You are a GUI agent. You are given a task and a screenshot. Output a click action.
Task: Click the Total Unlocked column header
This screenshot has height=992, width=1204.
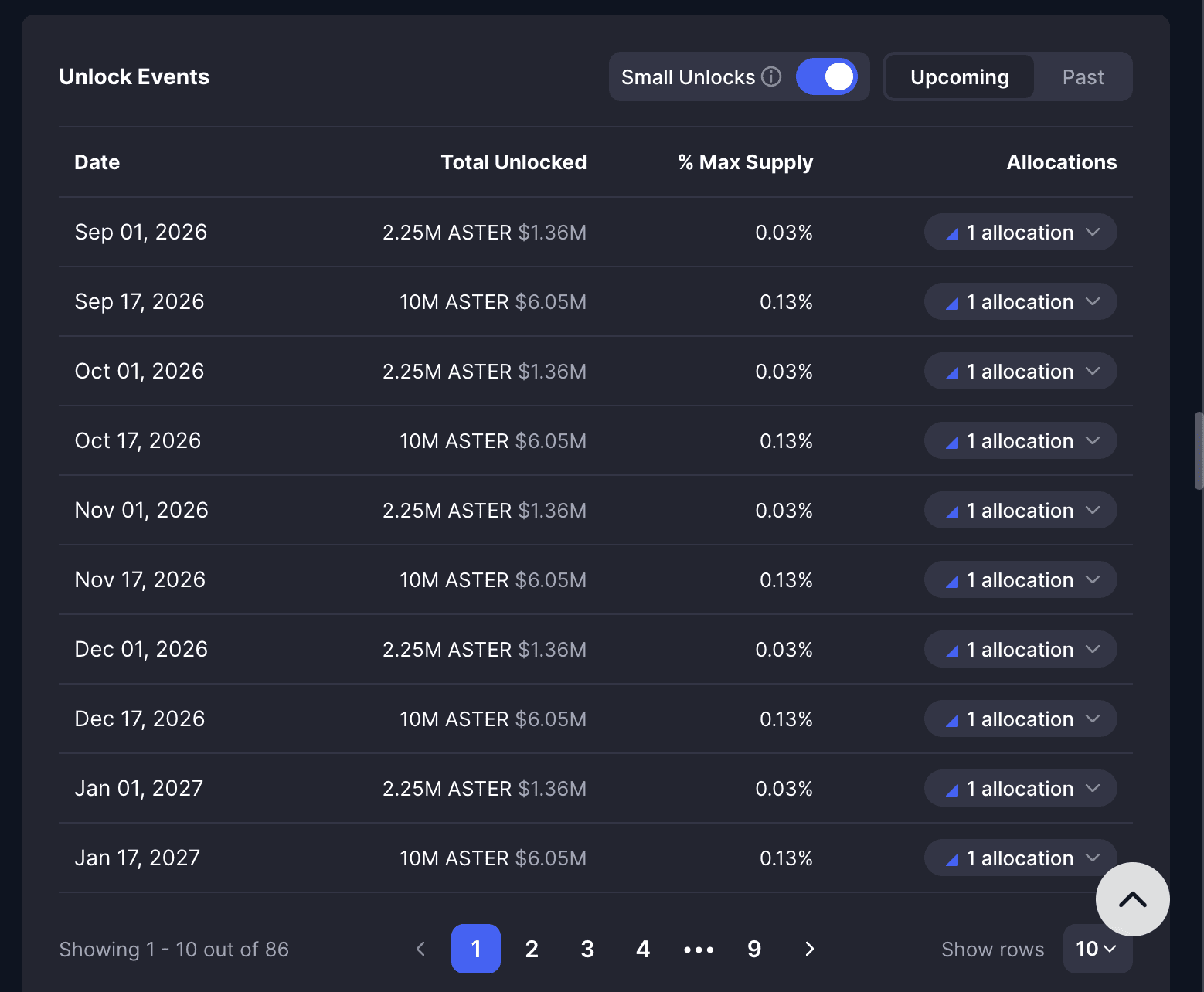click(x=514, y=162)
